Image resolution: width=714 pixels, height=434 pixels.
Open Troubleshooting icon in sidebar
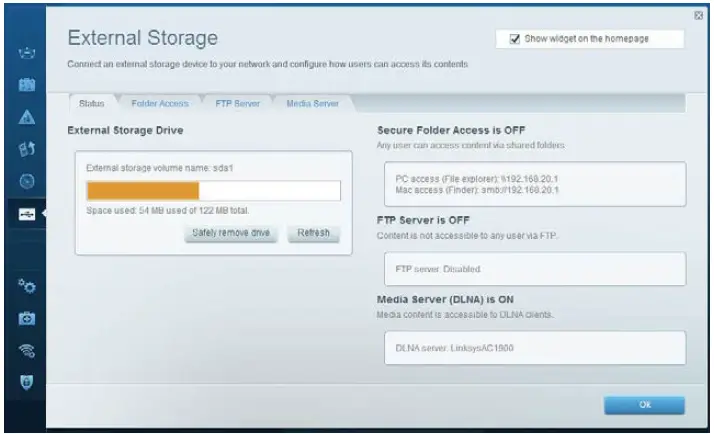click(28, 318)
